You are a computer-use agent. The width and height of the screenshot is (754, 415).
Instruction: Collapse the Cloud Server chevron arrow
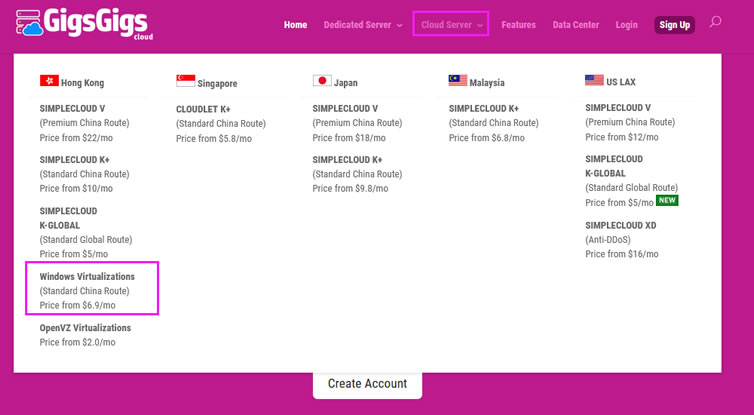click(480, 25)
